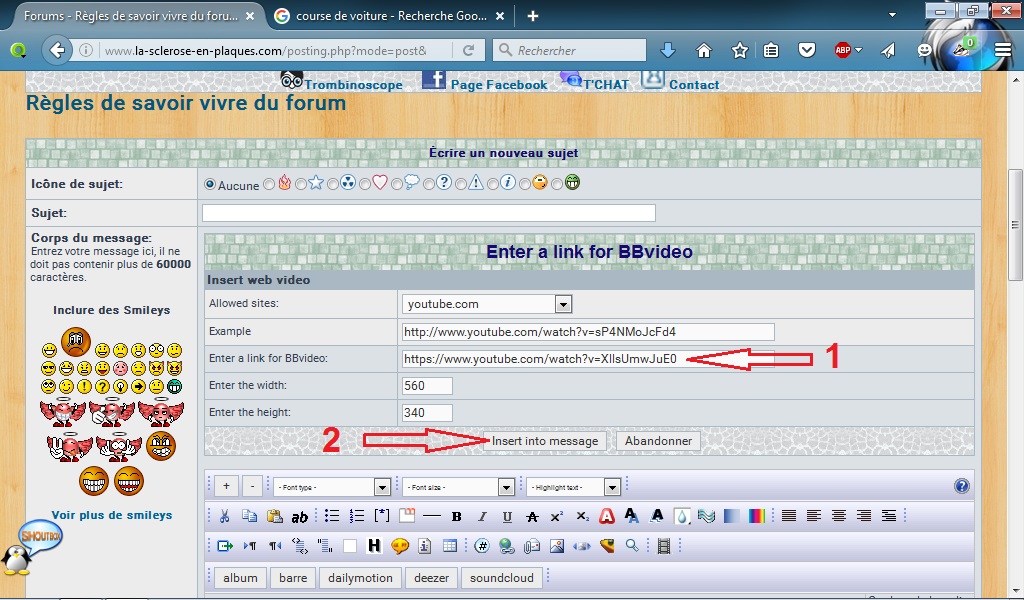Open the font color red A tool

click(x=607, y=516)
